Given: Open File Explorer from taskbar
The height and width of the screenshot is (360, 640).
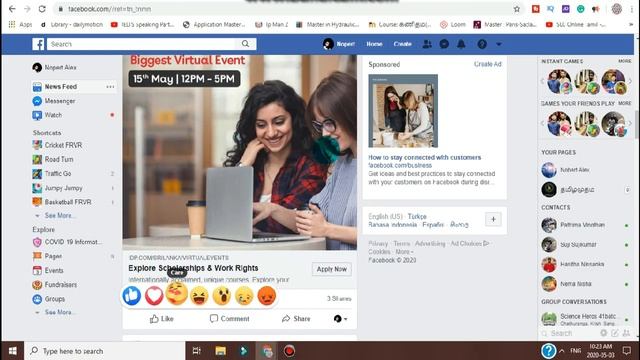Looking at the screenshot, I should point(220,351).
